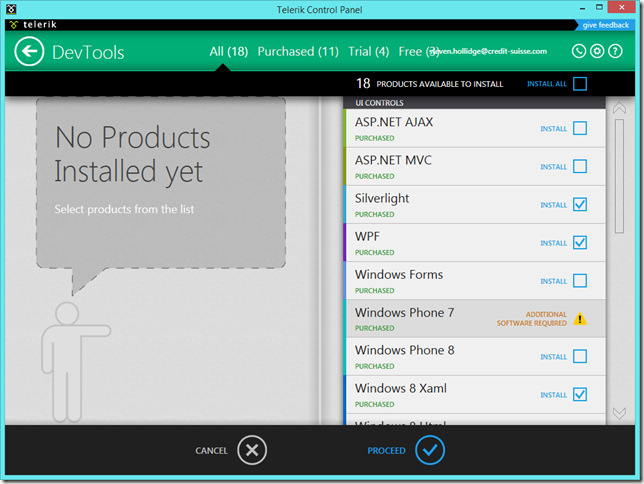
Task: Select the Windows Phone 8 product name
Action: pos(405,350)
